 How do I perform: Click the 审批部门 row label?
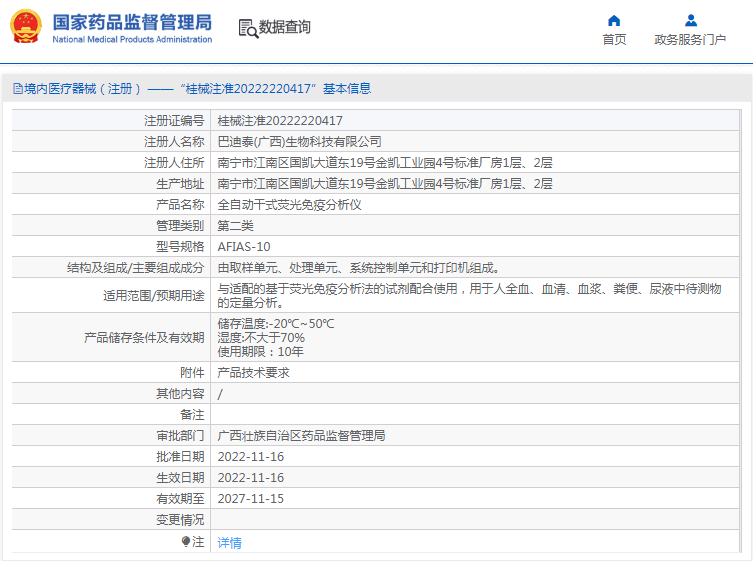[x=180, y=436]
